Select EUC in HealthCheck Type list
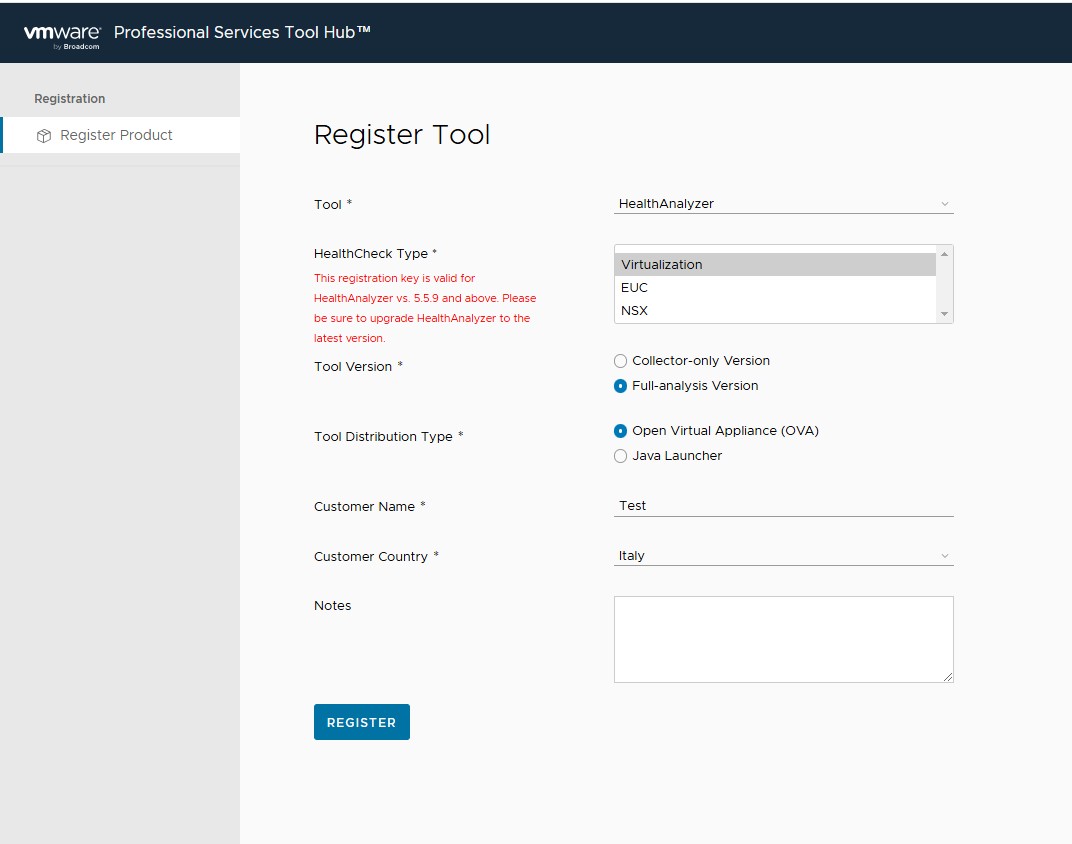1072x844 pixels. click(775, 288)
